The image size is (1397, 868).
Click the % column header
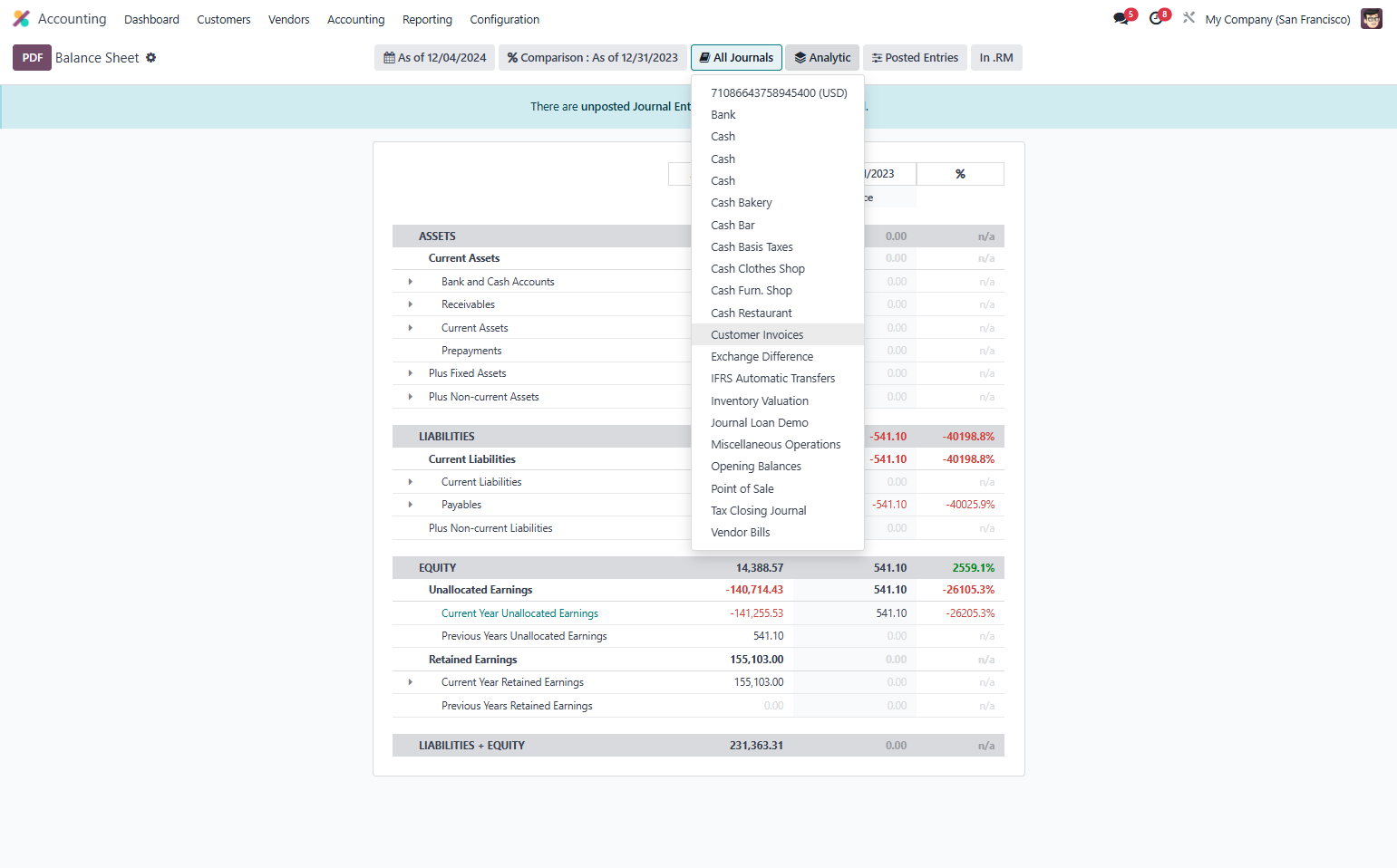click(960, 174)
